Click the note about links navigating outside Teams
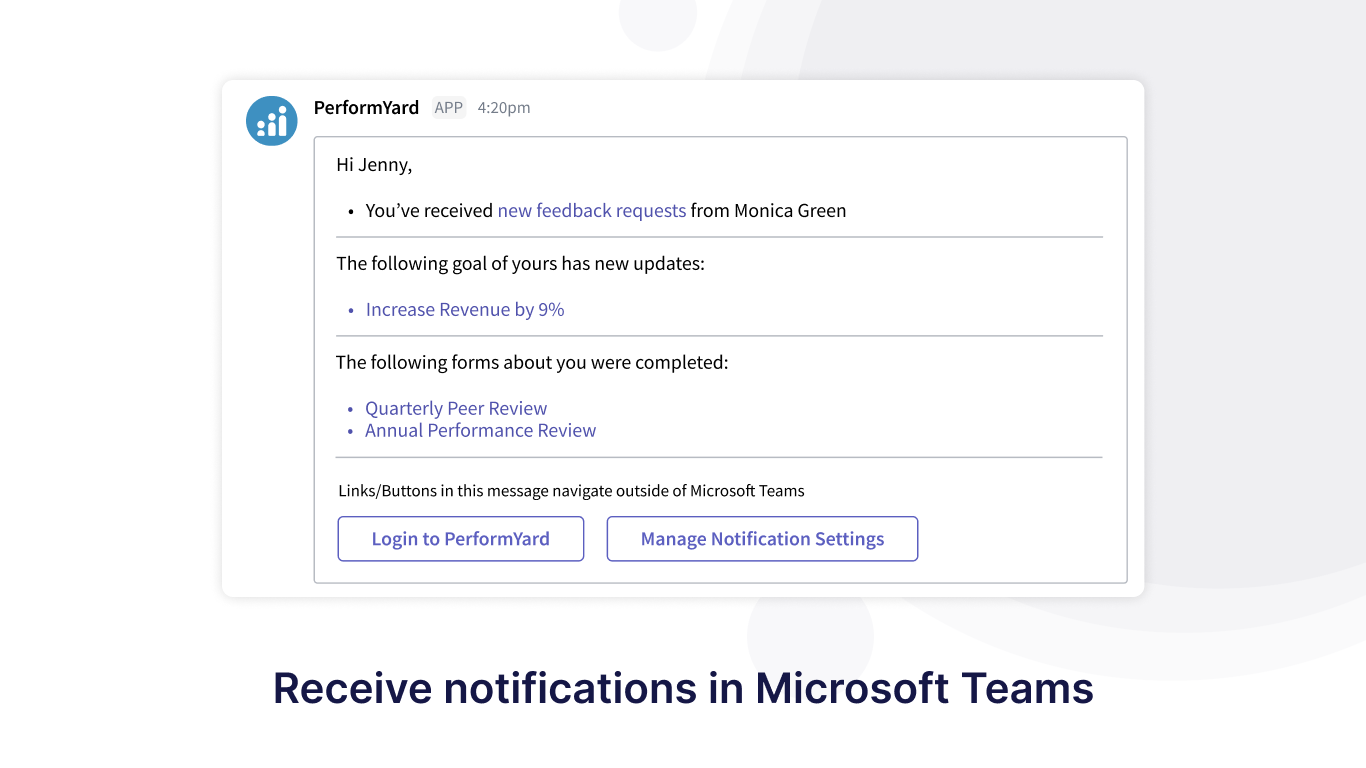This screenshot has width=1366, height=768. [x=571, y=491]
